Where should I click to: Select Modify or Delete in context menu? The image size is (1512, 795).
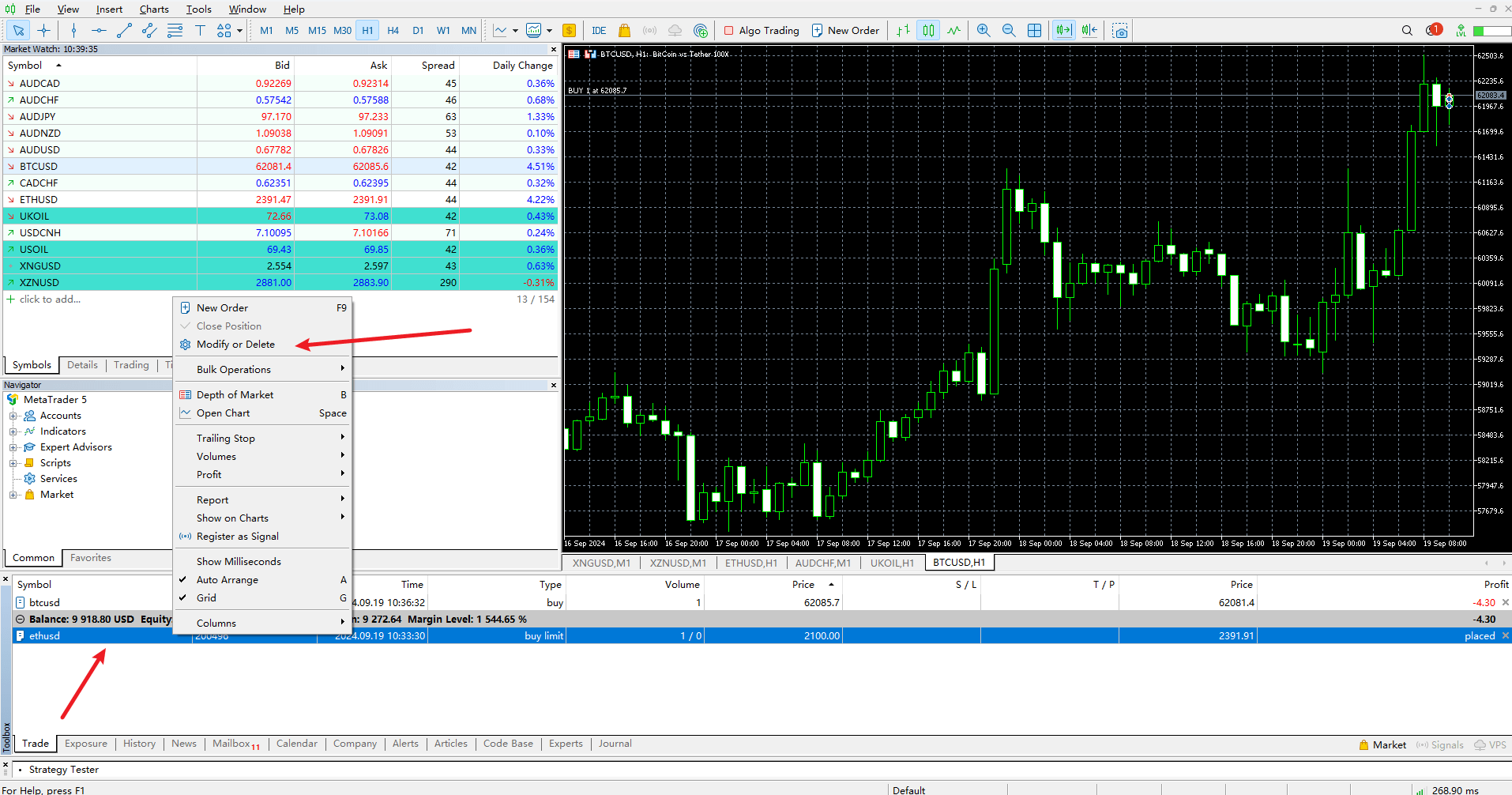261,345
